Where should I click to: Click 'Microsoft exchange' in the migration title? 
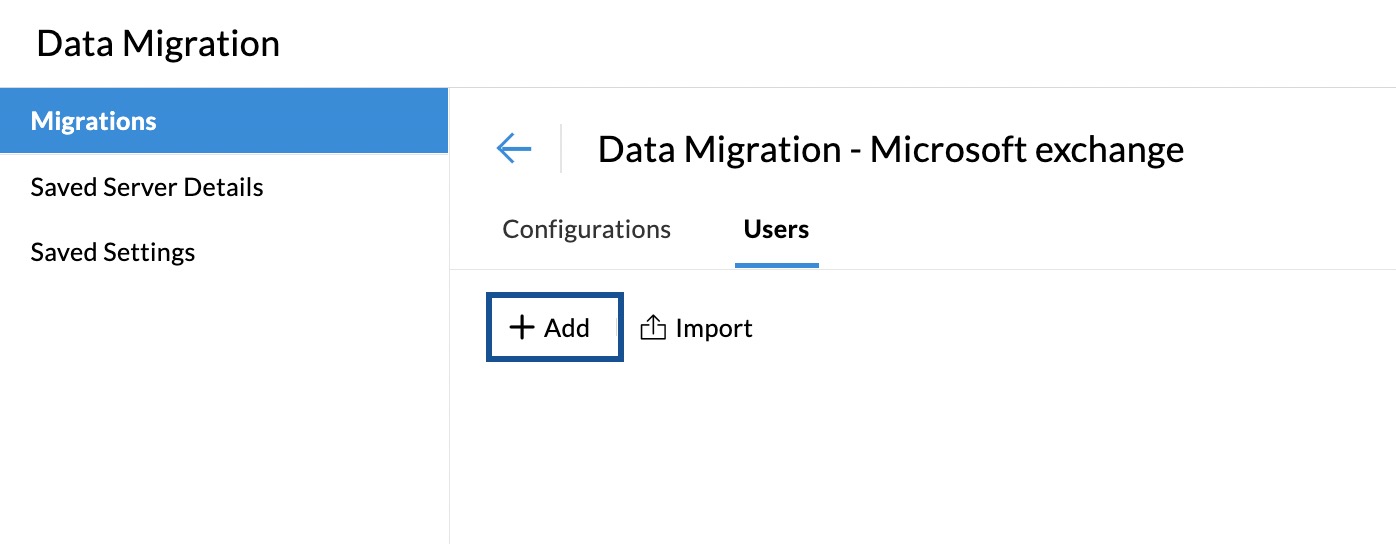pos(1027,149)
